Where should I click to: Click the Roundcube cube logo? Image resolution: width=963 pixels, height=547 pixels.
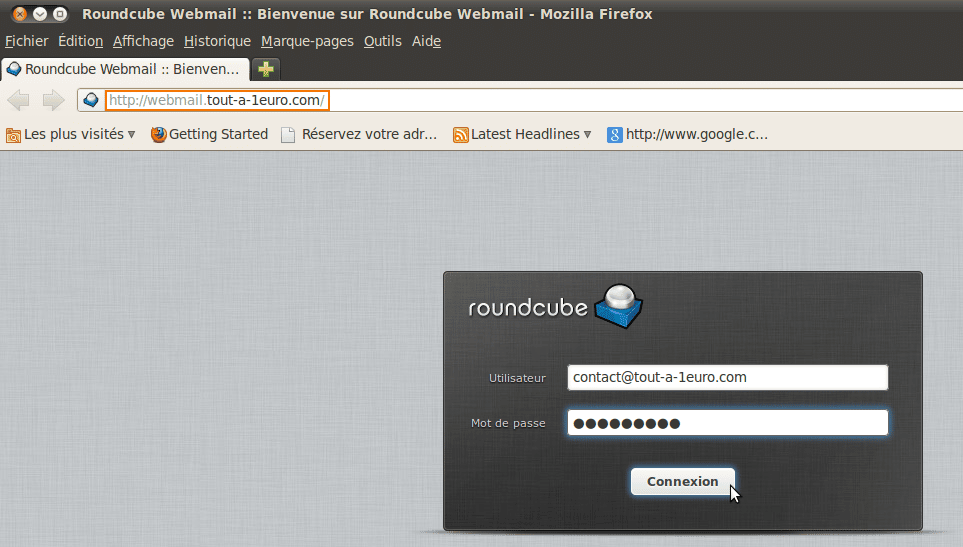click(618, 306)
